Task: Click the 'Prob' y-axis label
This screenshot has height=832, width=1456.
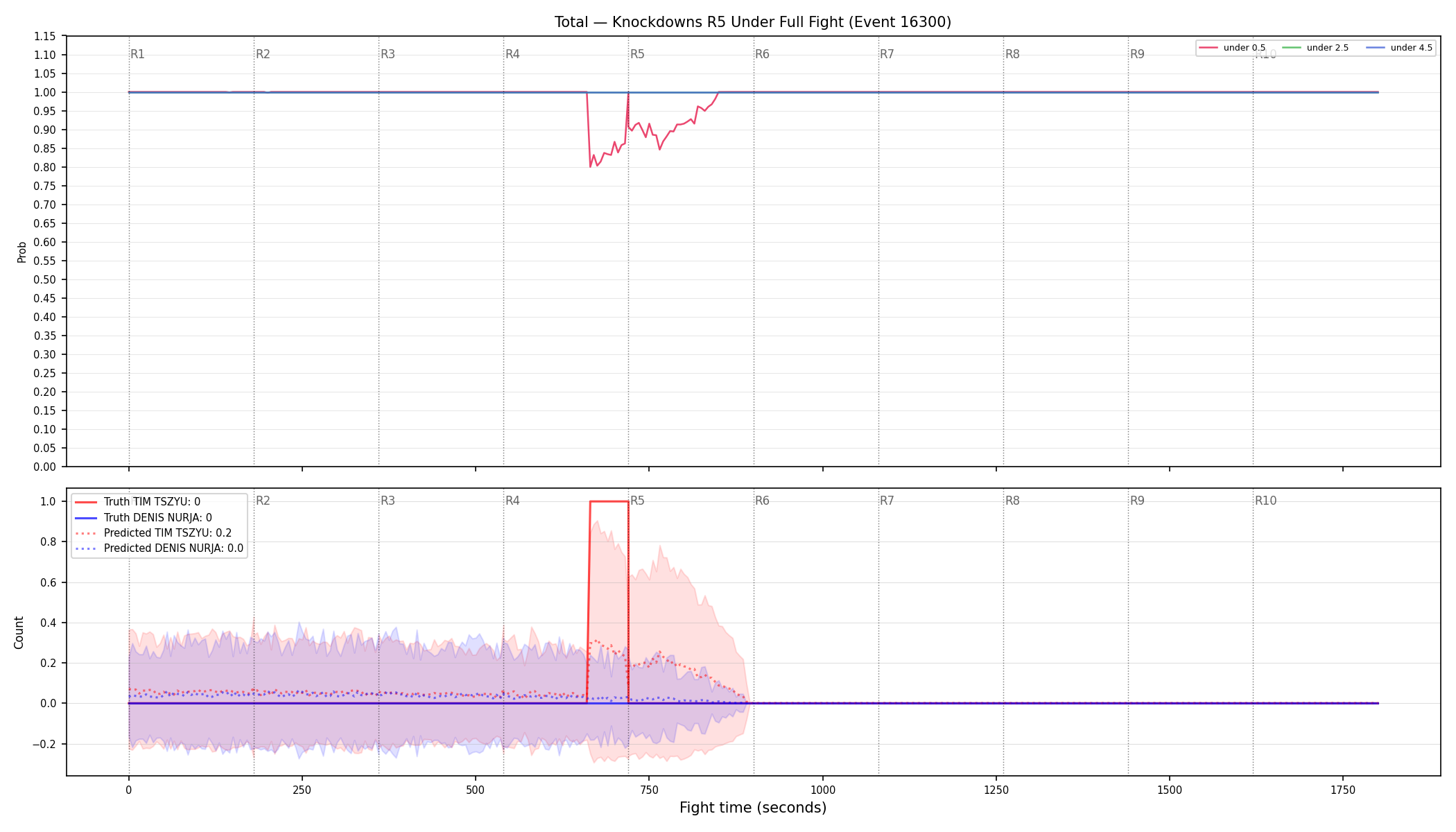Action: point(22,252)
